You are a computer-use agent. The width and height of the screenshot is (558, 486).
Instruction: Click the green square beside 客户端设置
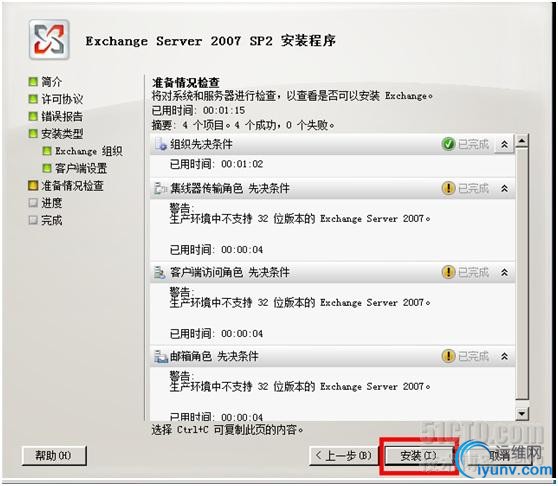point(47,168)
